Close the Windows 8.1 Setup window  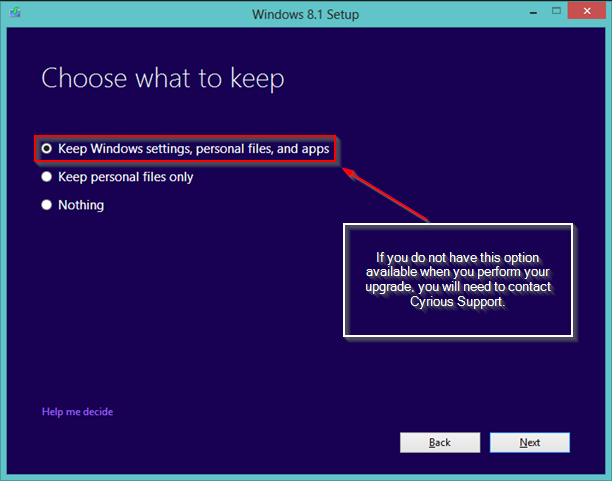tap(587, 11)
